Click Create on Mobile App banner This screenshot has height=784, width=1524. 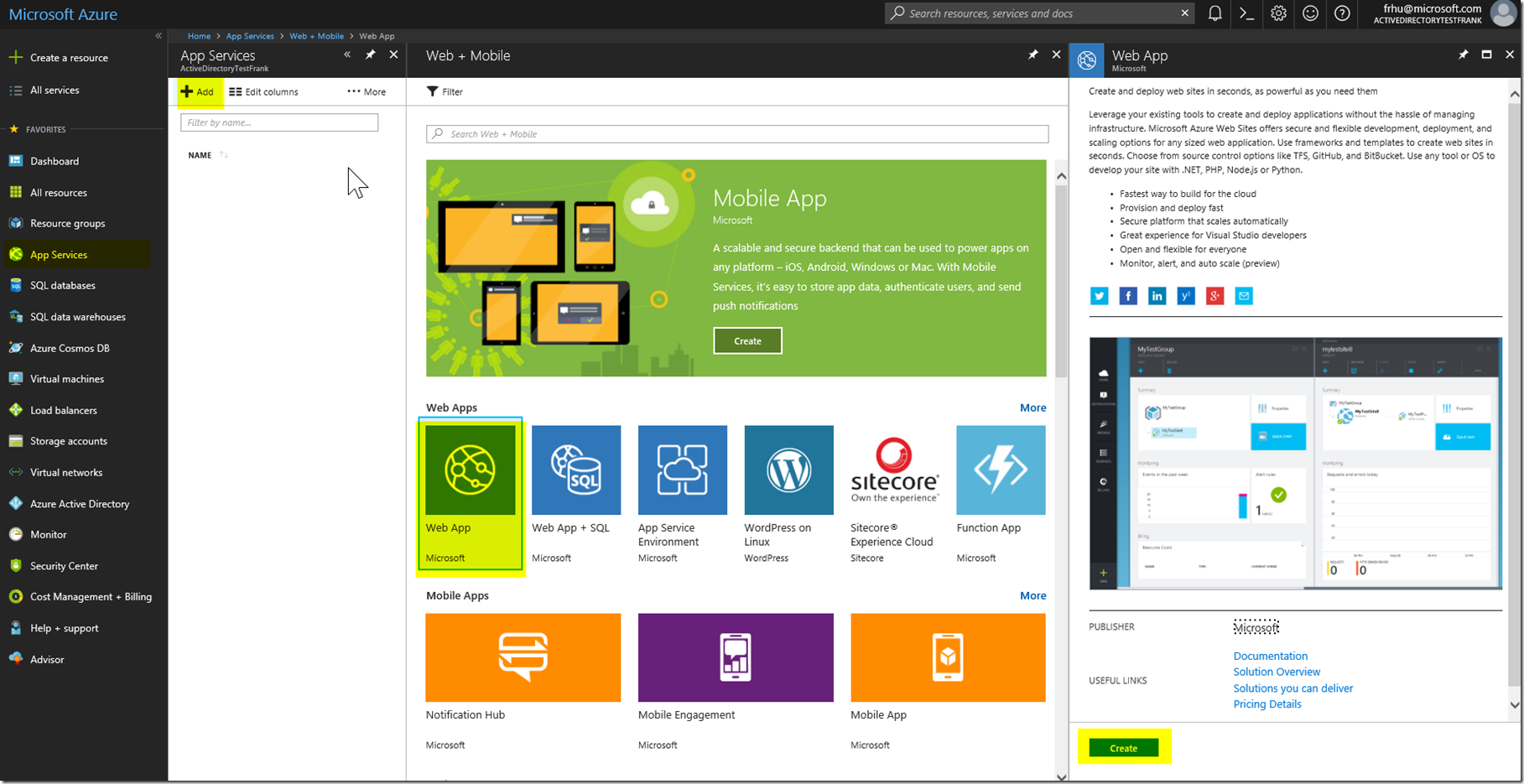747,340
